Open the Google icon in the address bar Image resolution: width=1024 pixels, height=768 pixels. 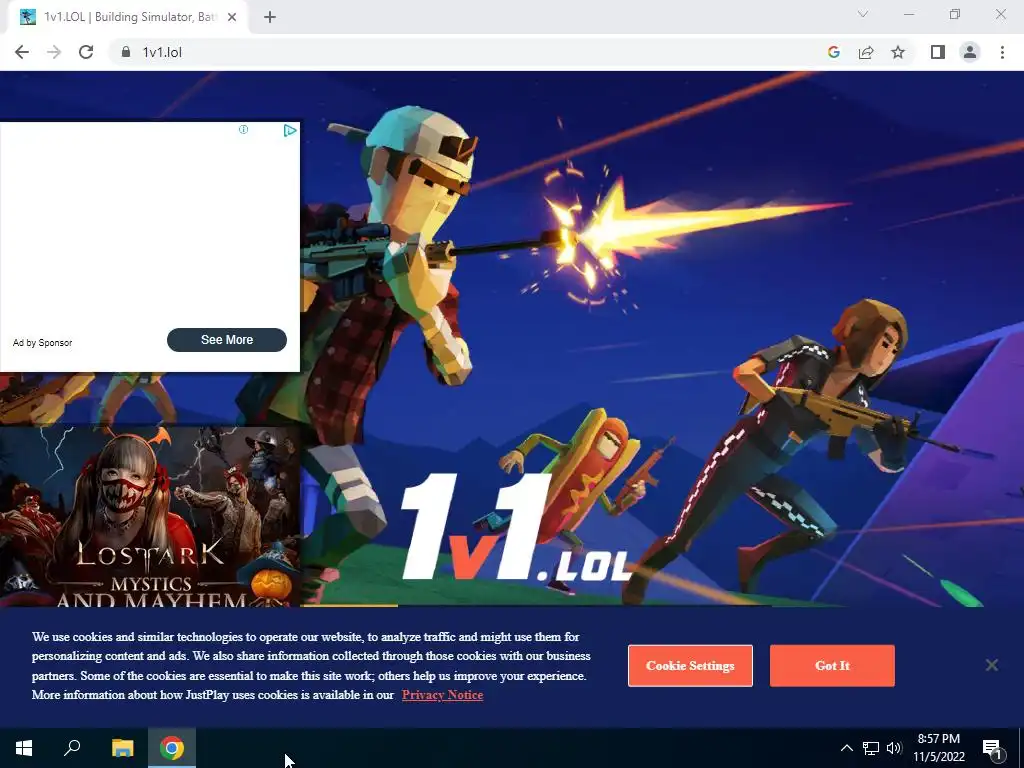833,52
